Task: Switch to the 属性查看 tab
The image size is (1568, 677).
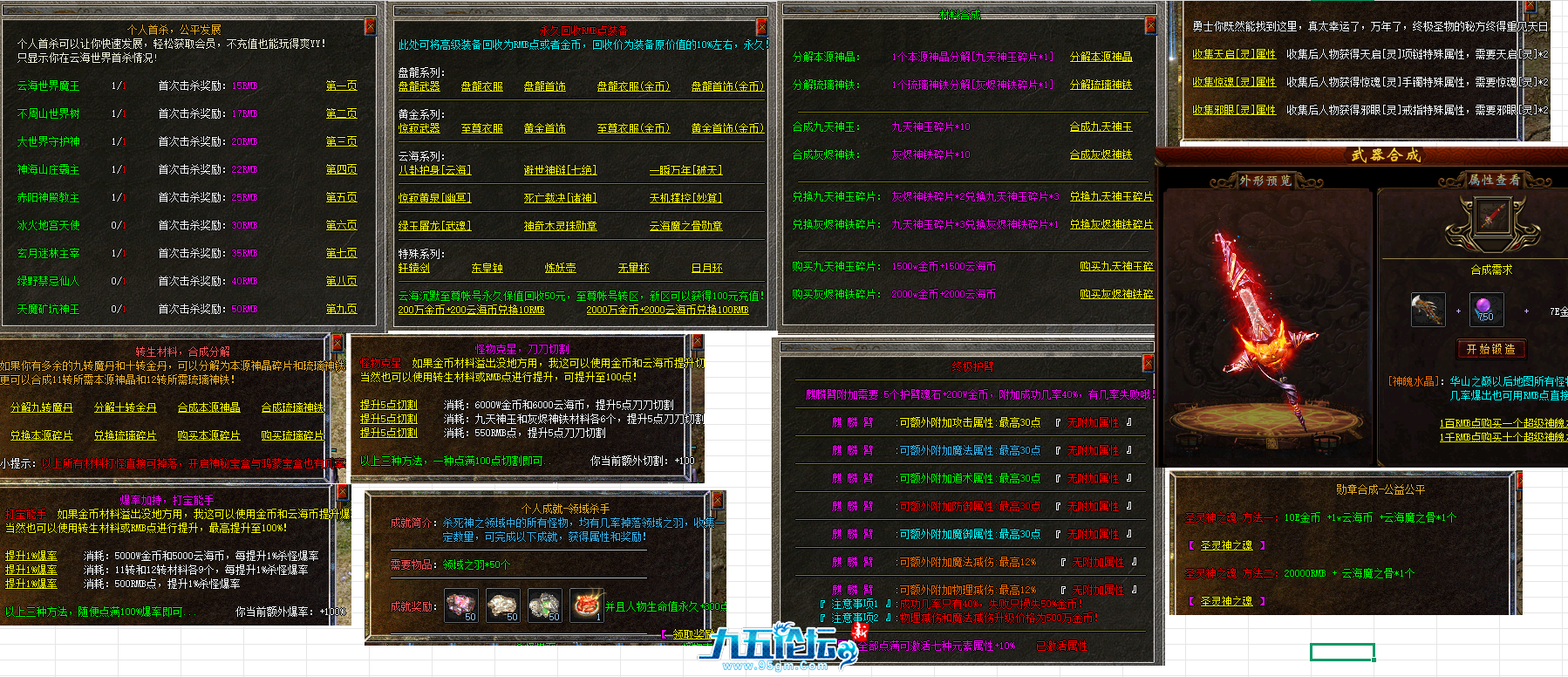Action: pyautogui.click(x=1494, y=180)
